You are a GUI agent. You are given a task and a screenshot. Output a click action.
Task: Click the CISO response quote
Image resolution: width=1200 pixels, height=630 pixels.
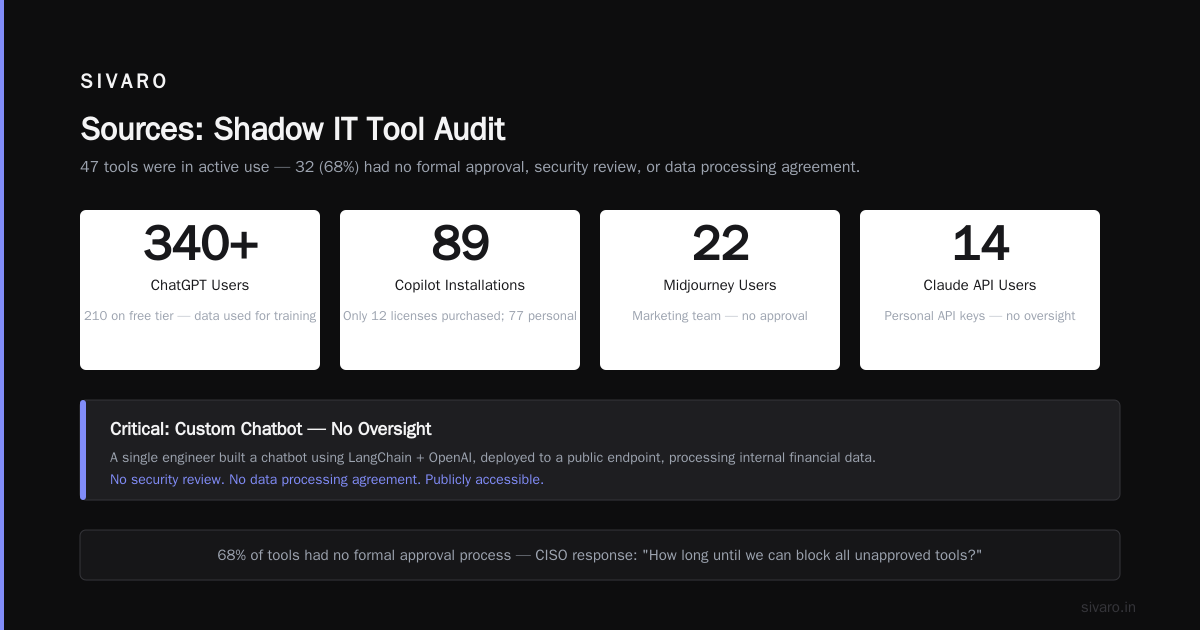click(x=600, y=555)
